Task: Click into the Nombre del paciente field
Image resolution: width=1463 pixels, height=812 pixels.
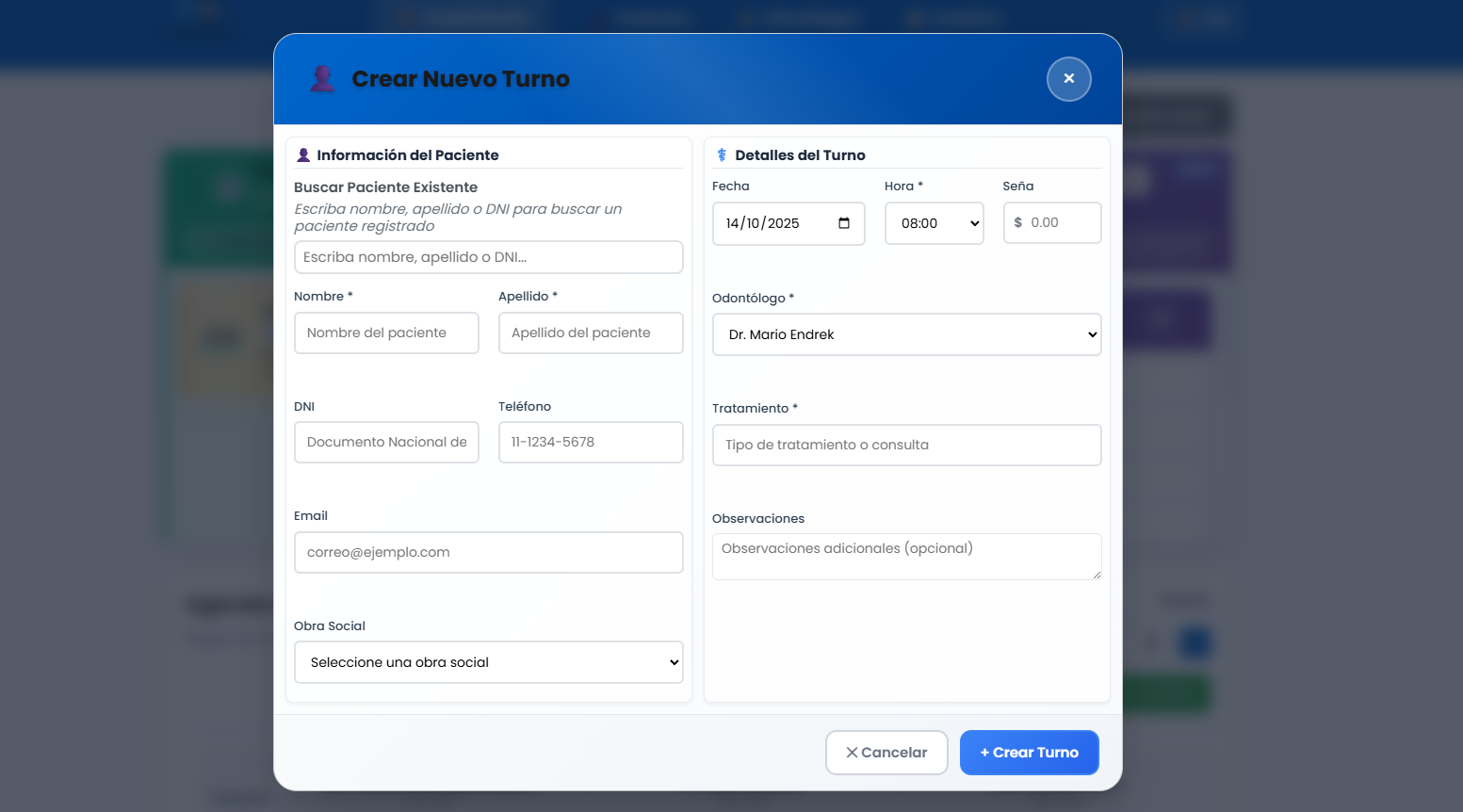Action: [x=386, y=333]
